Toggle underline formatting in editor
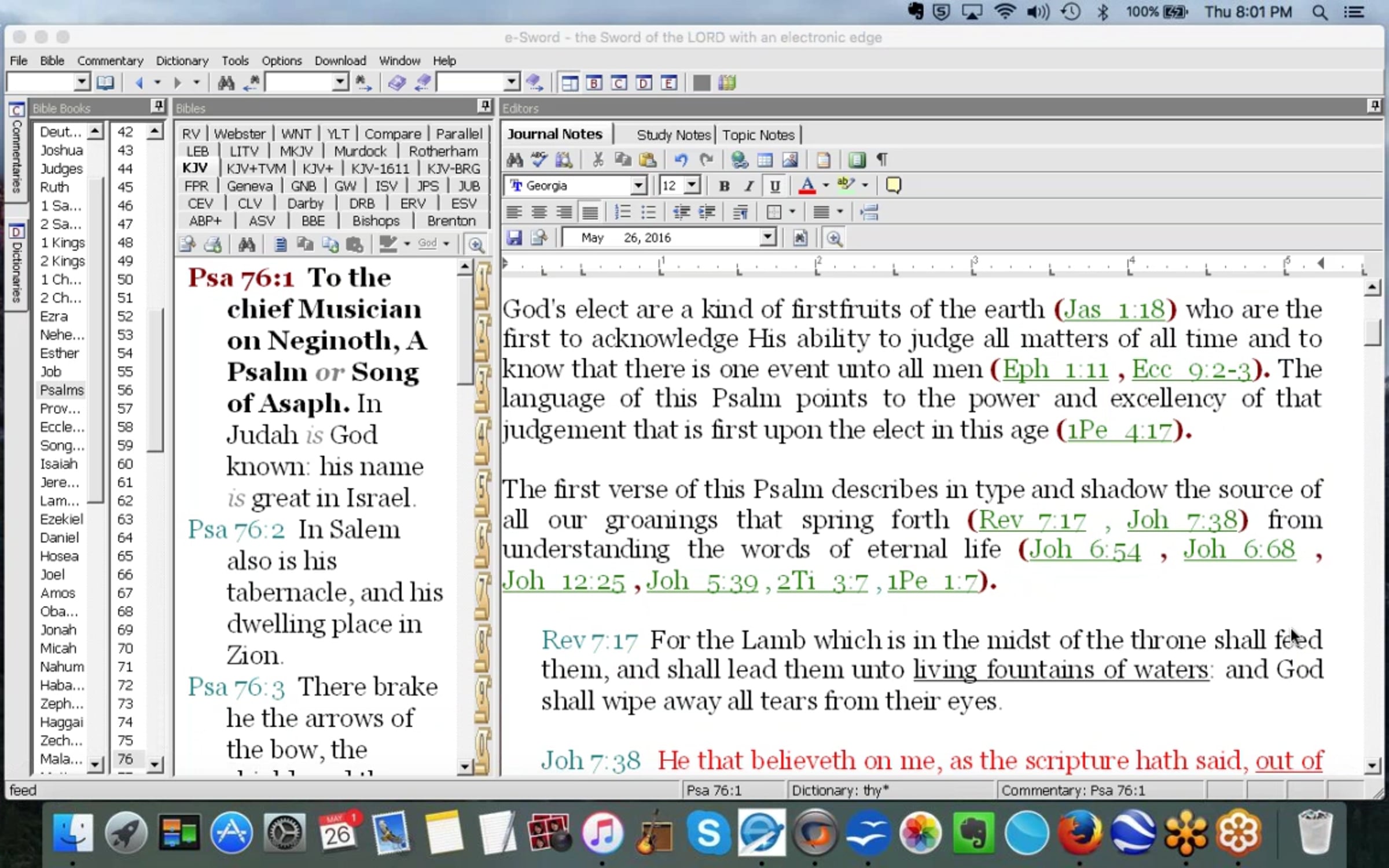Viewport: 1389px width, 868px height. pyautogui.click(x=774, y=186)
